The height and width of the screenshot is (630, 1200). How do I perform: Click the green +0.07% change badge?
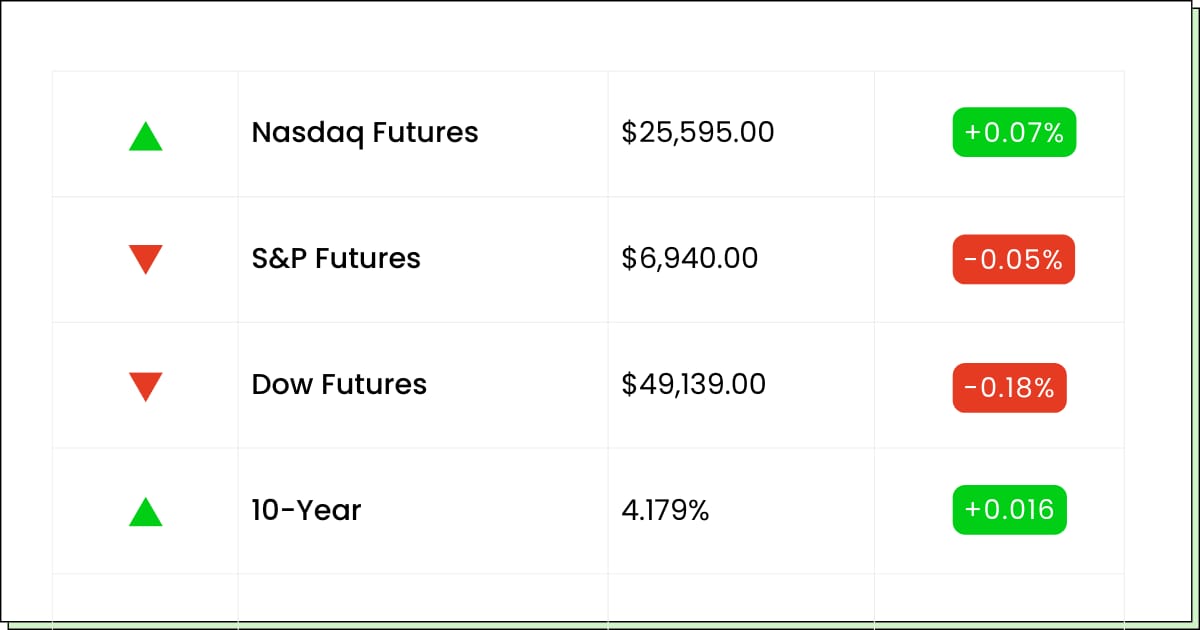(x=1014, y=132)
